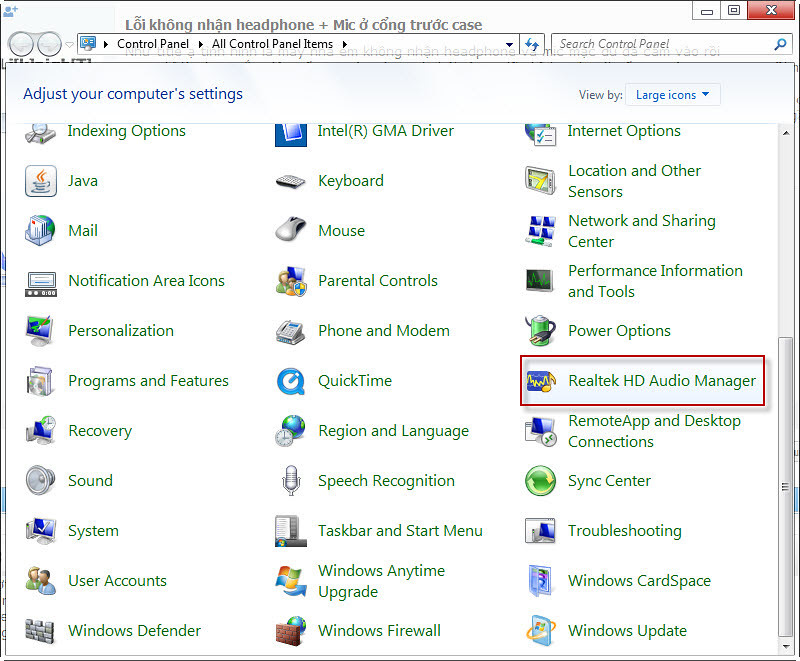Screen dimensions: 800x661
Task: Click the Windows CardSpace icon
Action: 541,581
